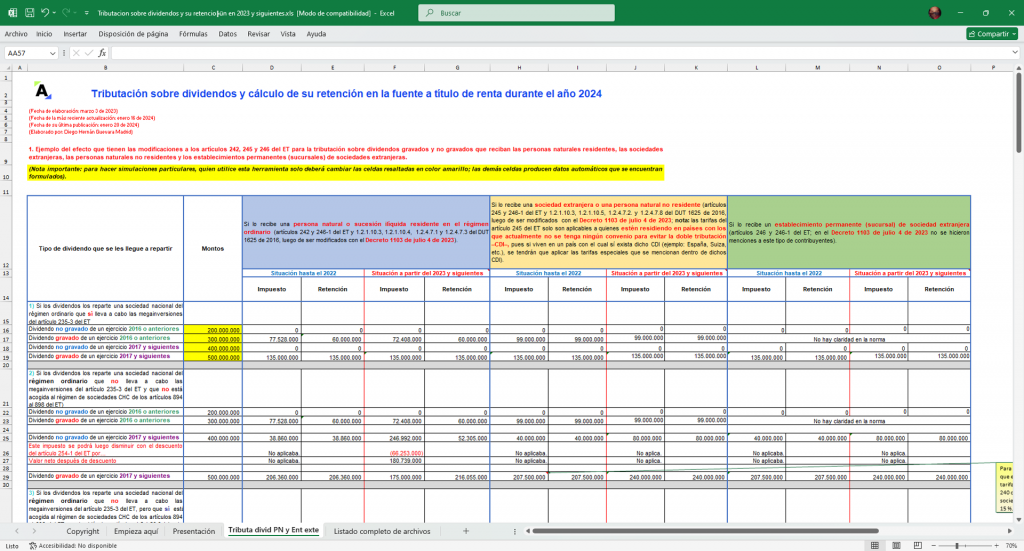Screen dimensions: 1024x551
Task: Click the horizontal scroll left arrow
Action: click(x=528, y=531)
